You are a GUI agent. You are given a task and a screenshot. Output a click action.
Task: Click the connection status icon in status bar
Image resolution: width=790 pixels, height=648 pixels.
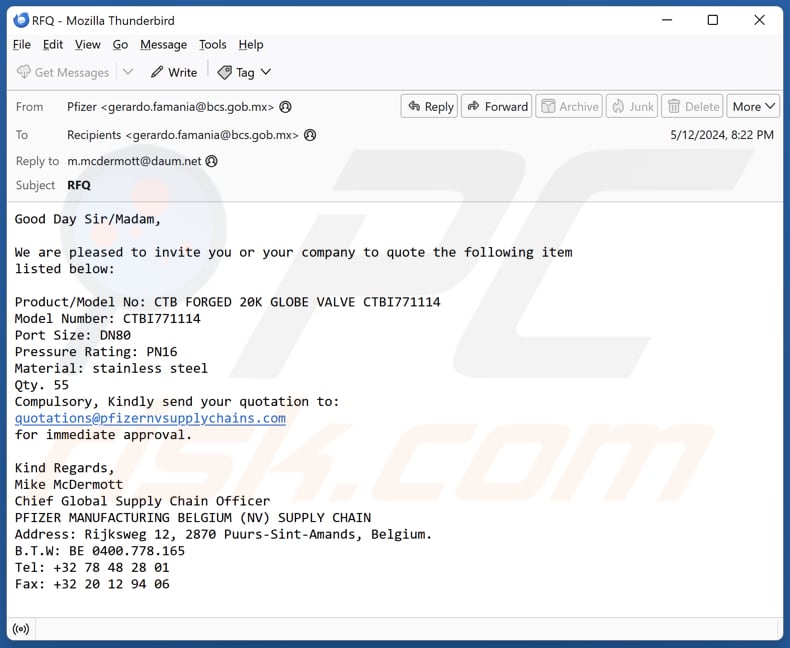20,629
